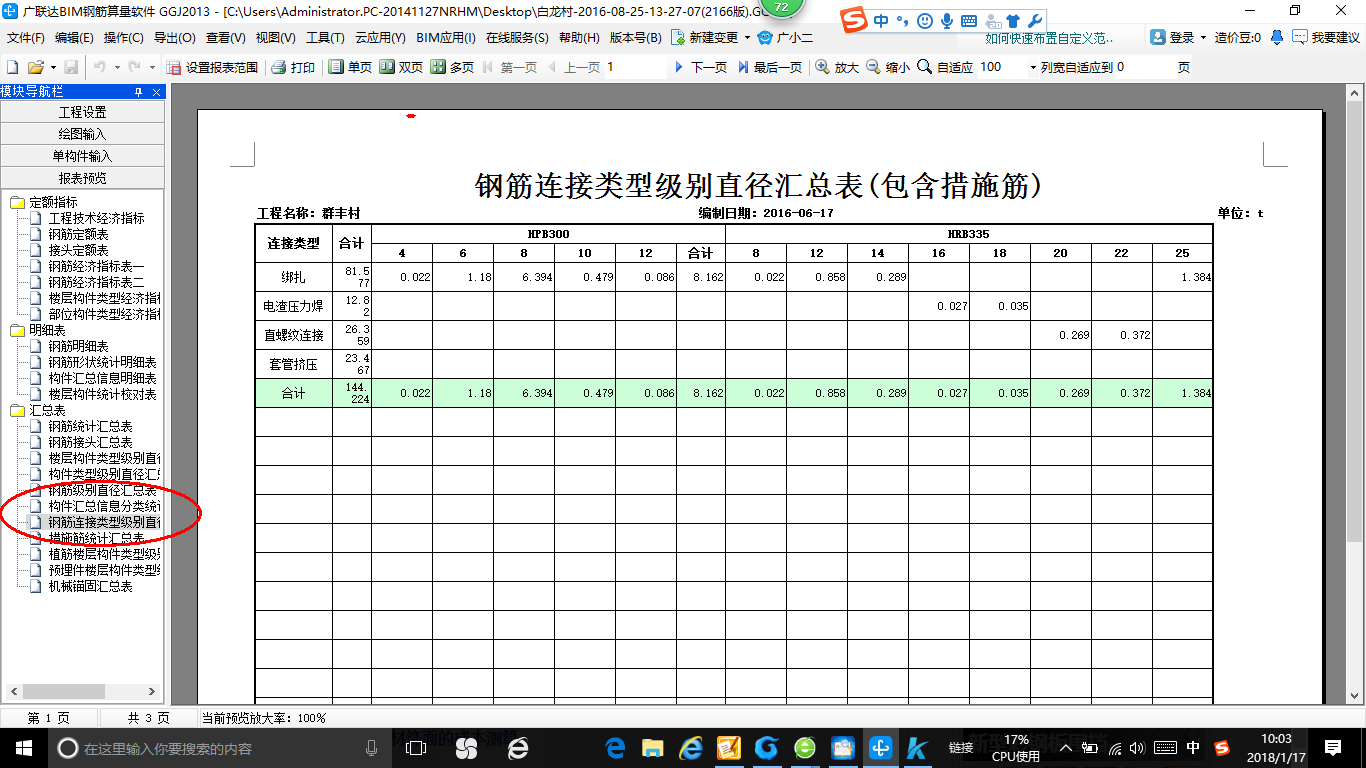Click the zoom out (缩小) button
Viewport: 1366px width, 768px height.
click(x=887, y=67)
